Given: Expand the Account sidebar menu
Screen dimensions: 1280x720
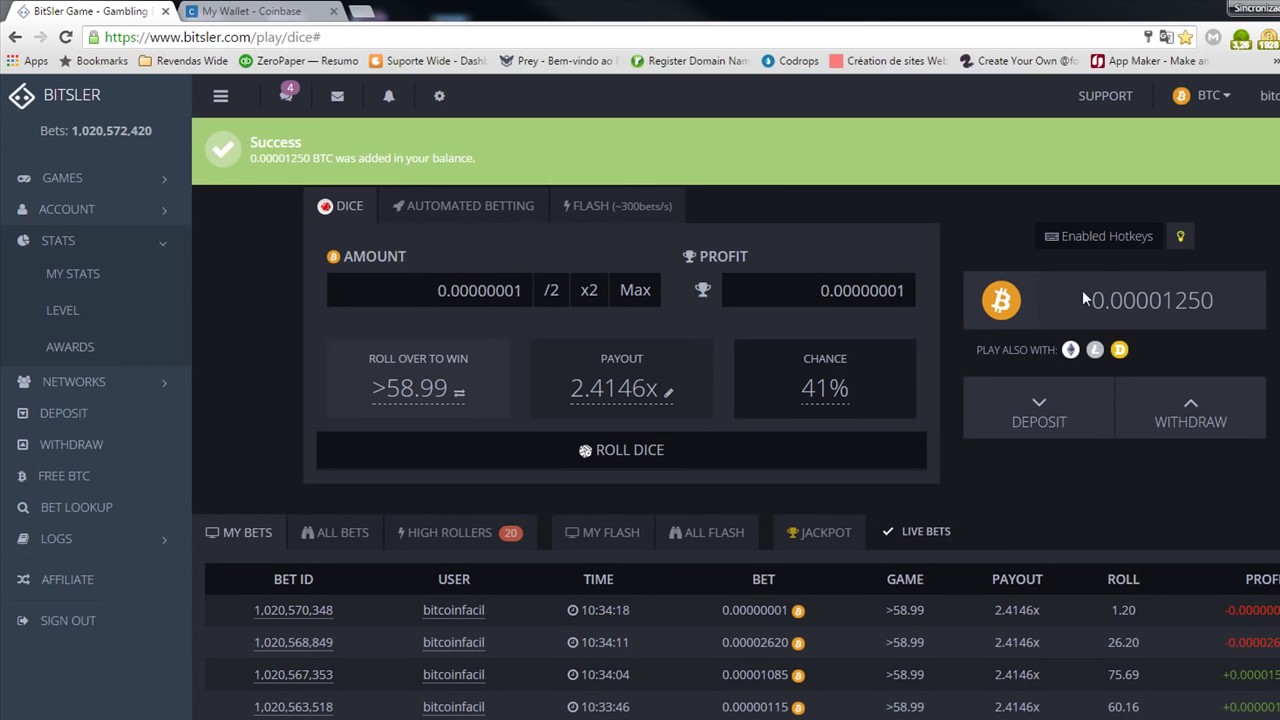Looking at the screenshot, I should [93, 209].
